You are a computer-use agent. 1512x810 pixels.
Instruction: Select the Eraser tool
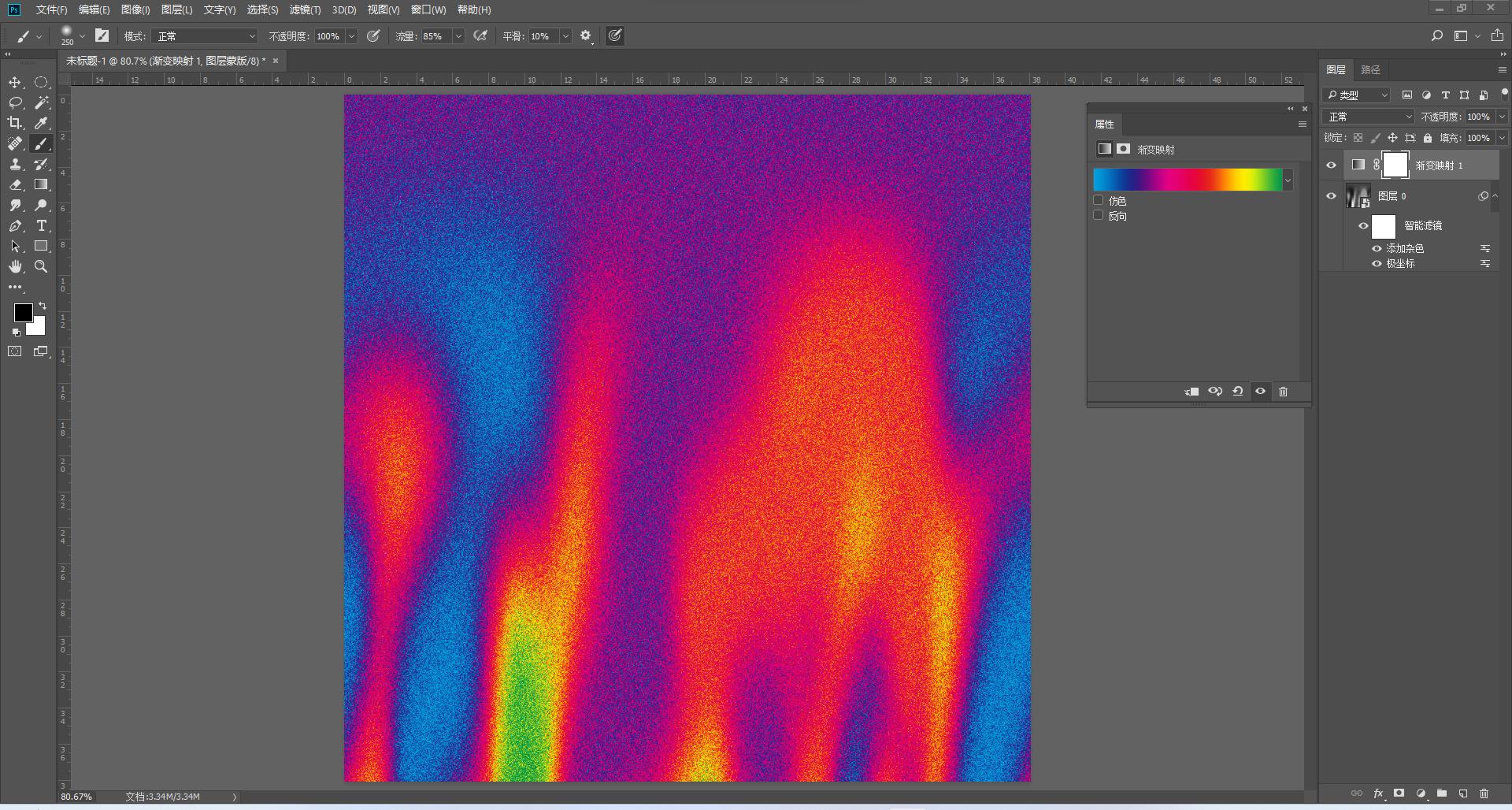pyautogui.click(x=15, y=185)
